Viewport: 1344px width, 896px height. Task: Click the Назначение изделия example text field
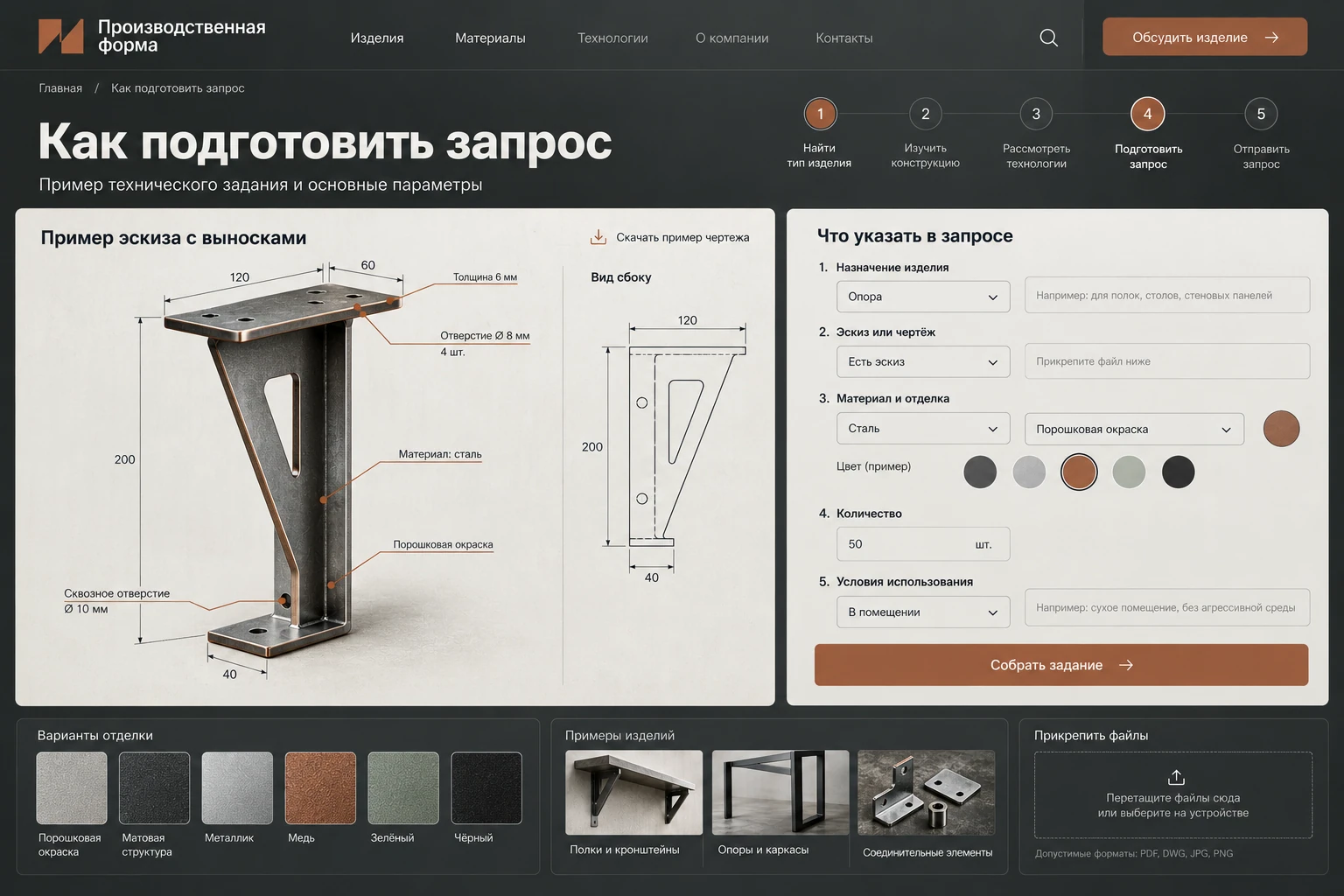click(x=1167, y=295)
